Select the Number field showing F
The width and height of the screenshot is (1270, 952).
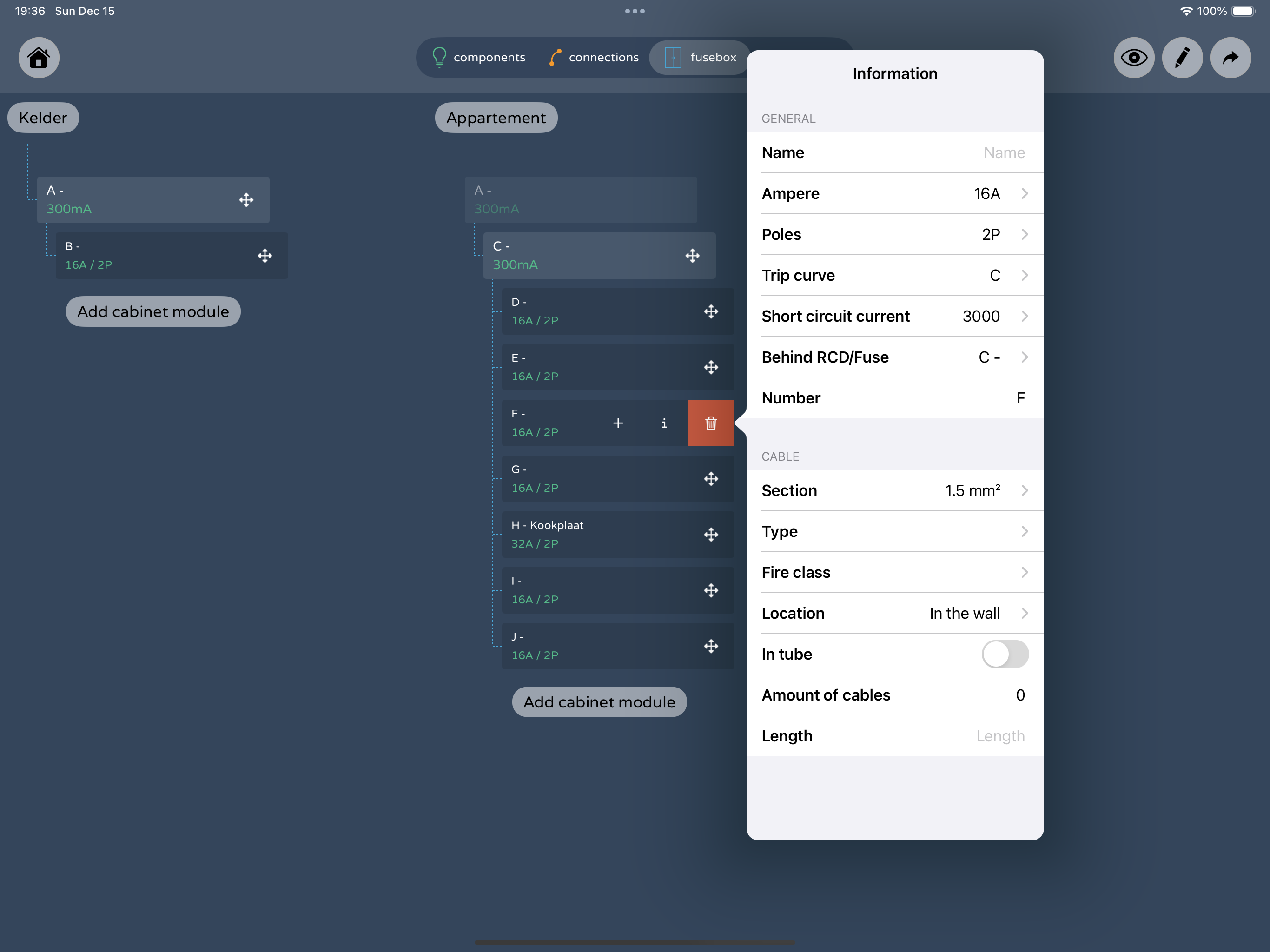pos(894,398)
